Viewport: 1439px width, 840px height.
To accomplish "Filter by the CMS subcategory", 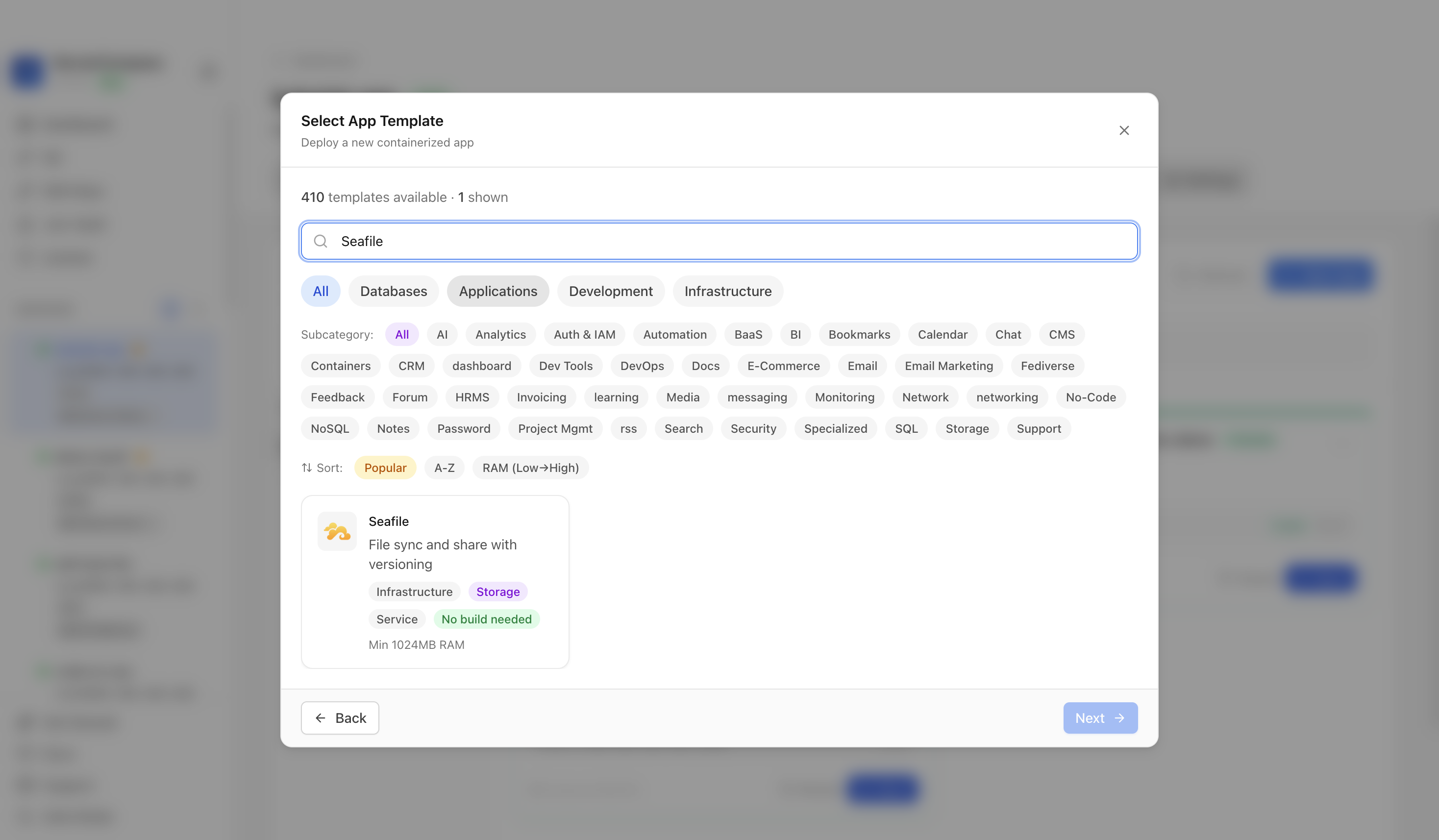I will click(x=1062, y=335).
